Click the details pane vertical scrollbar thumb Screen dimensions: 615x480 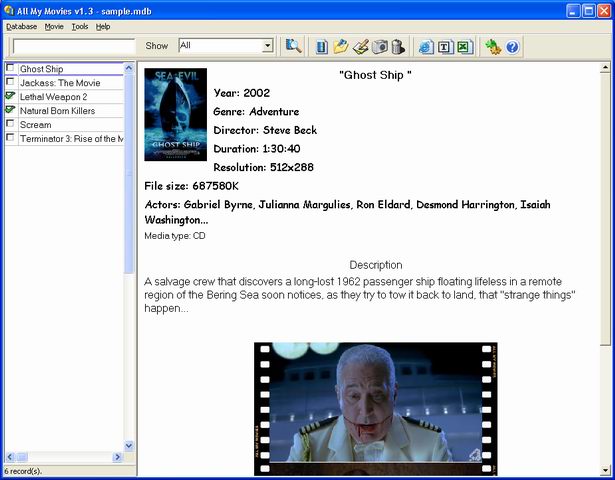click(605, 209)
